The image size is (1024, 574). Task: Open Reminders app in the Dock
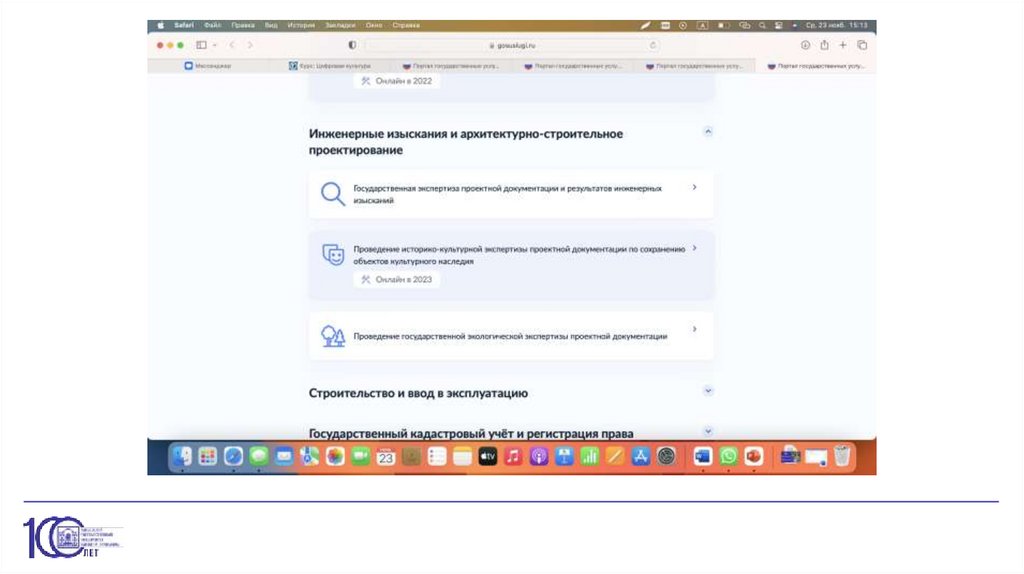(x=437, y=456)
